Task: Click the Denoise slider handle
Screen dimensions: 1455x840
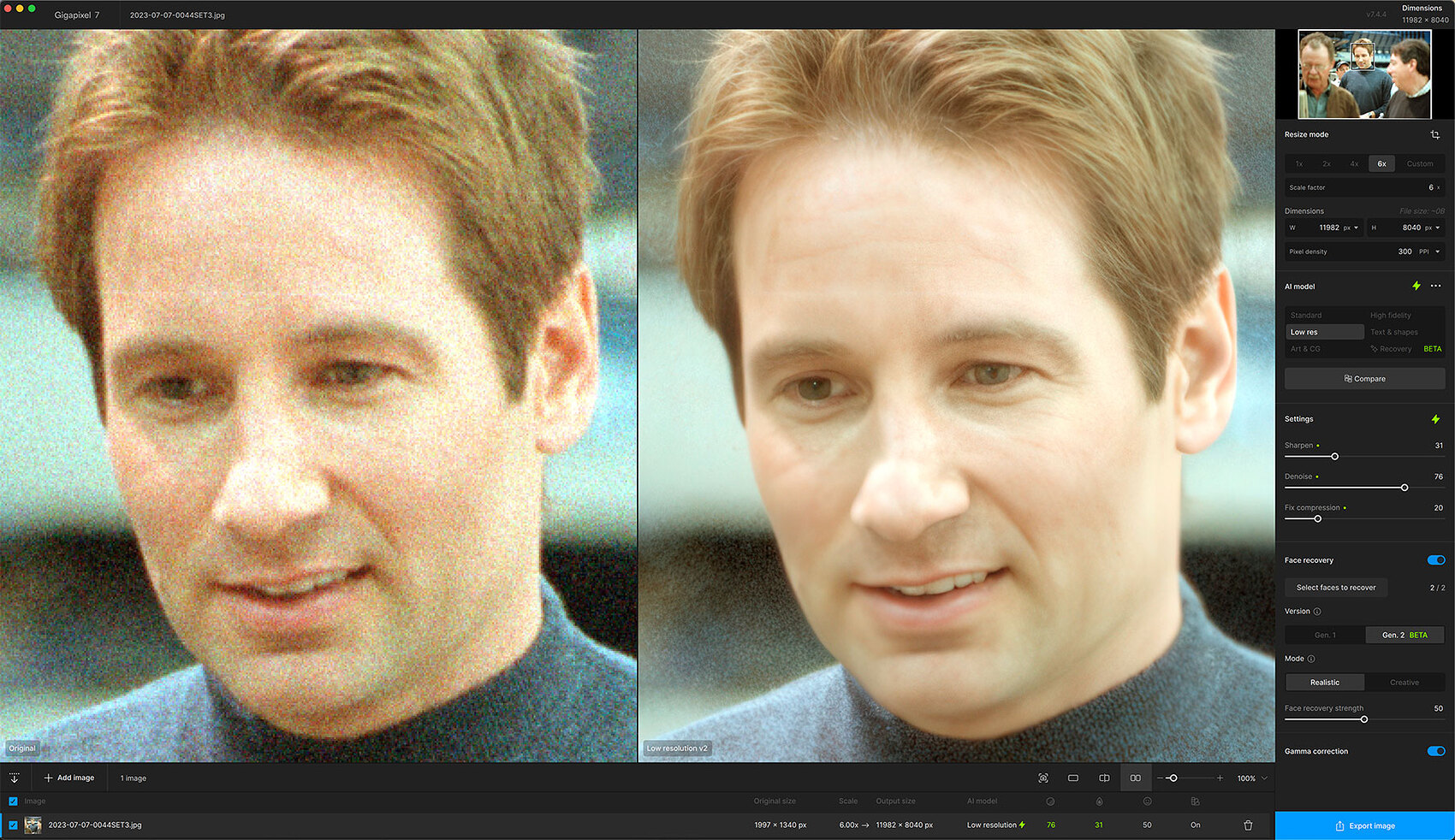Action: point(1404,488)
